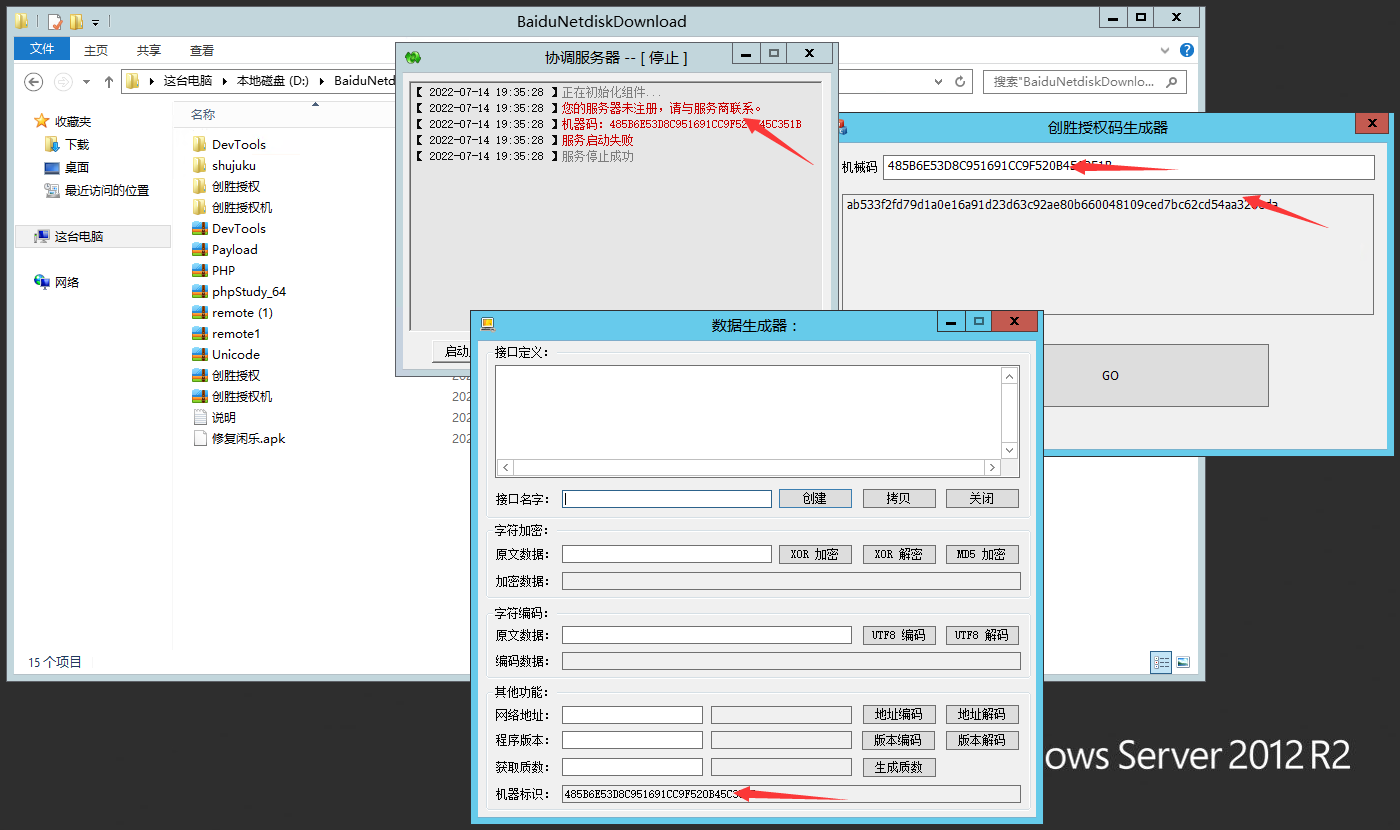Click the 接口名字 input field
1400x830 pixels.
pyautogui.click(x=667, y=498)
